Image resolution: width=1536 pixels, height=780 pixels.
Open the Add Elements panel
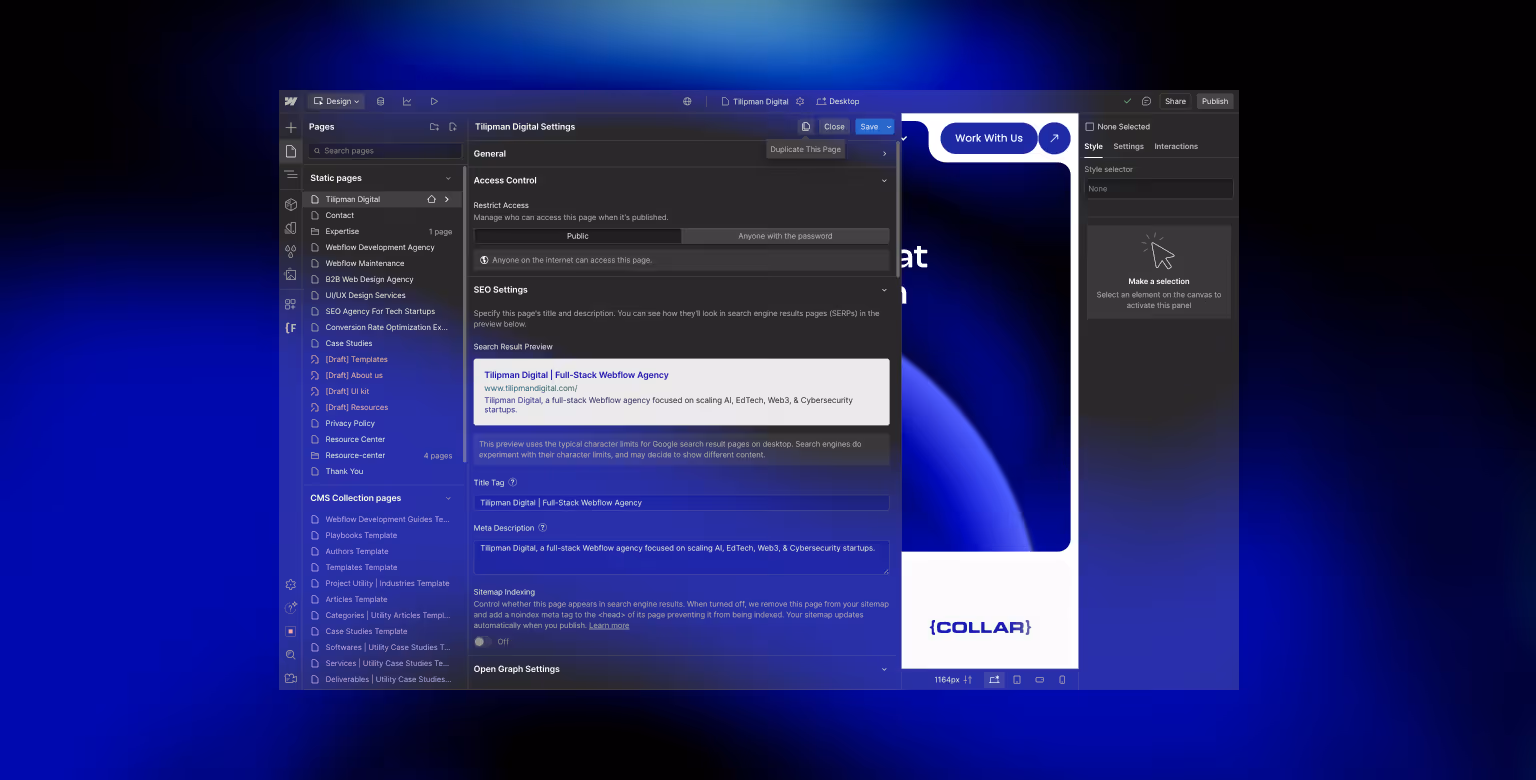(x=291, y=127)
